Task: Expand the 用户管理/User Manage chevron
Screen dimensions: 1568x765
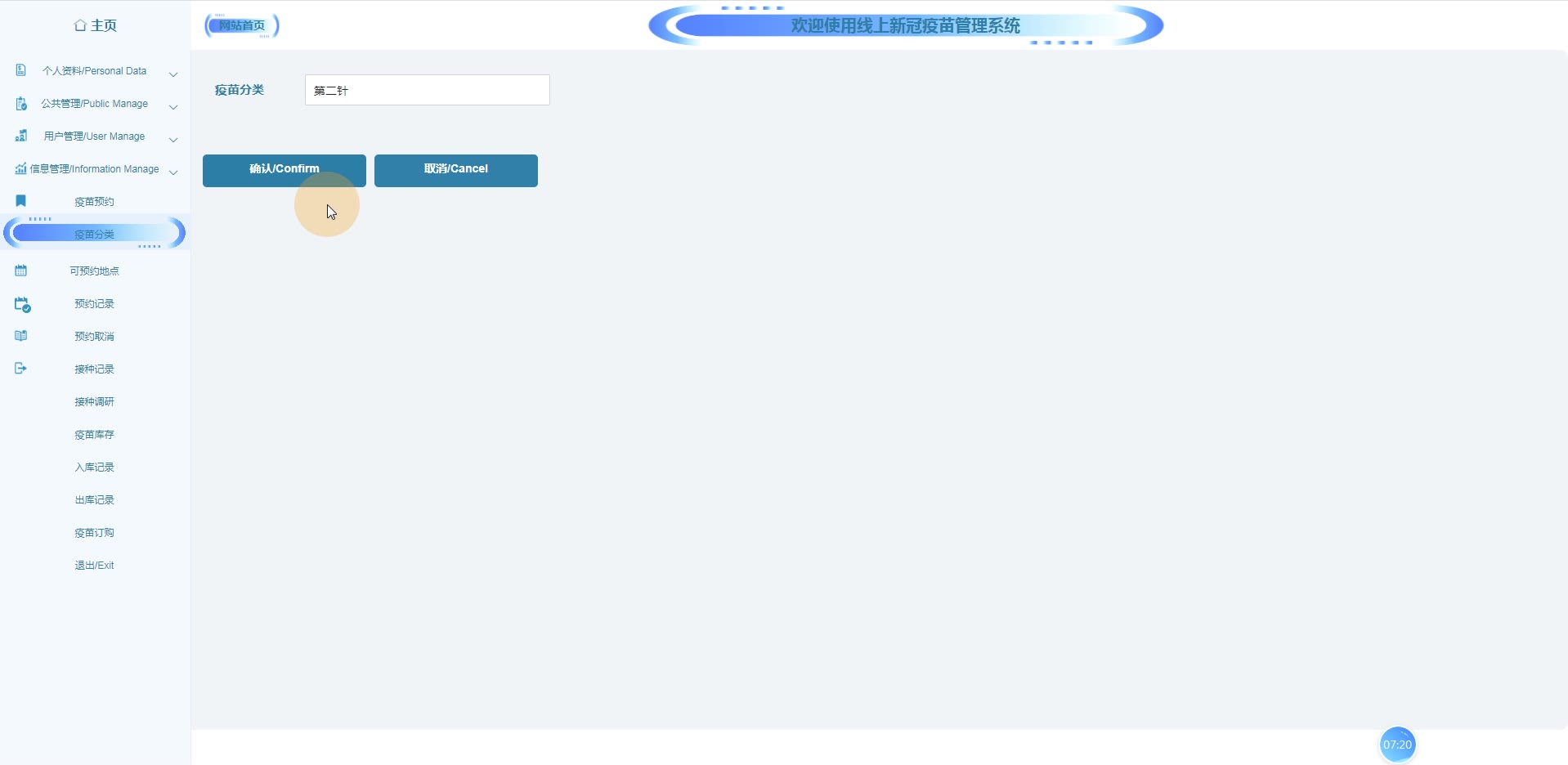Action: [x=173, y=140]
